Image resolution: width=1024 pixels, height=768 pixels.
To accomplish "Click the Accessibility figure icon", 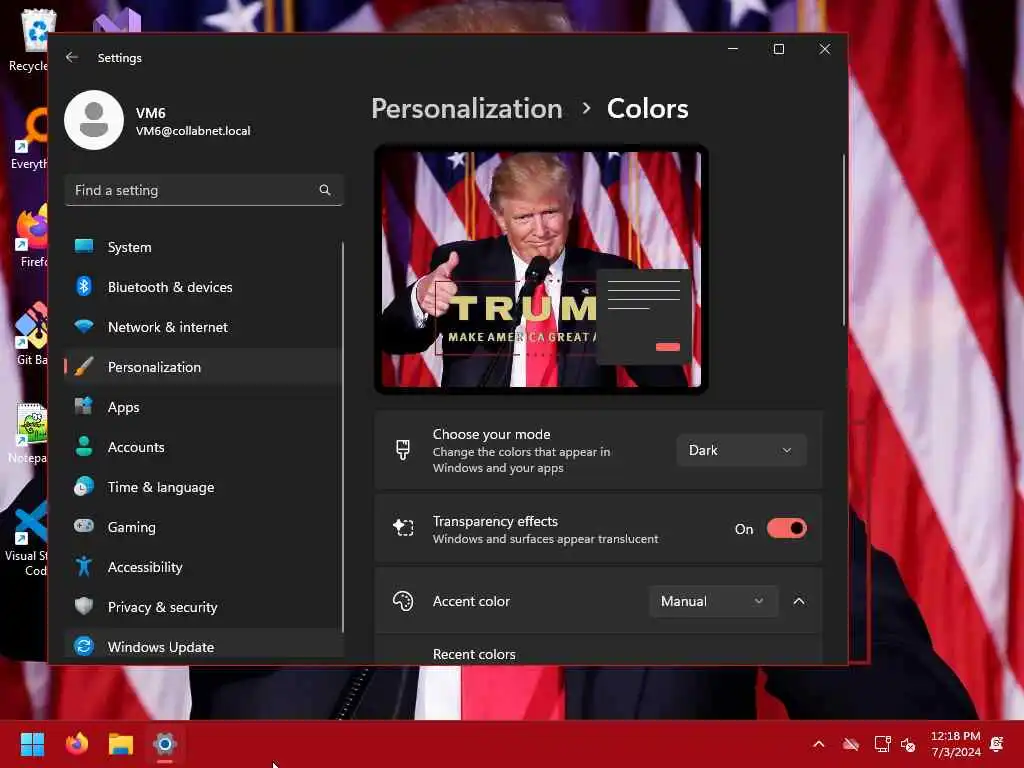I will coord(84,566).
